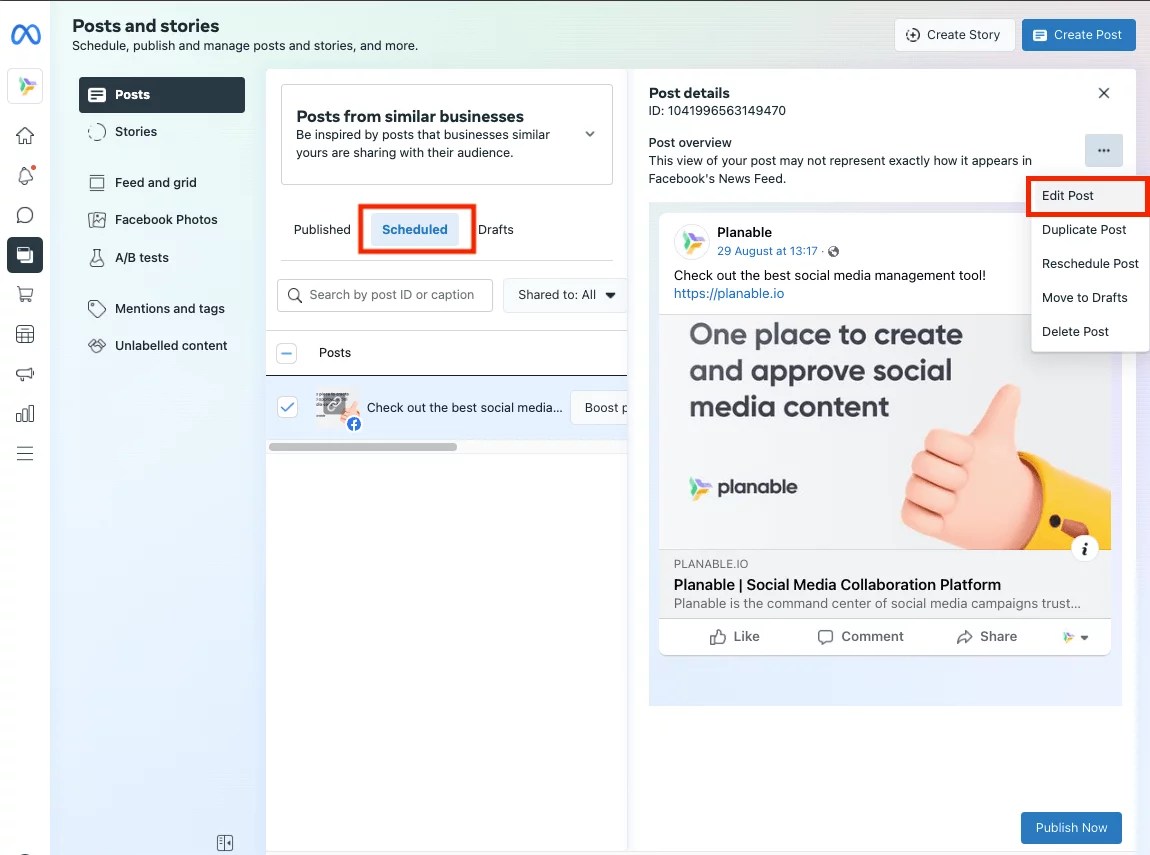Image resolution: width=1150 pixels, height=855 pixels.
Task: Open the three-dot post options menu
Action: [1104, 150]
